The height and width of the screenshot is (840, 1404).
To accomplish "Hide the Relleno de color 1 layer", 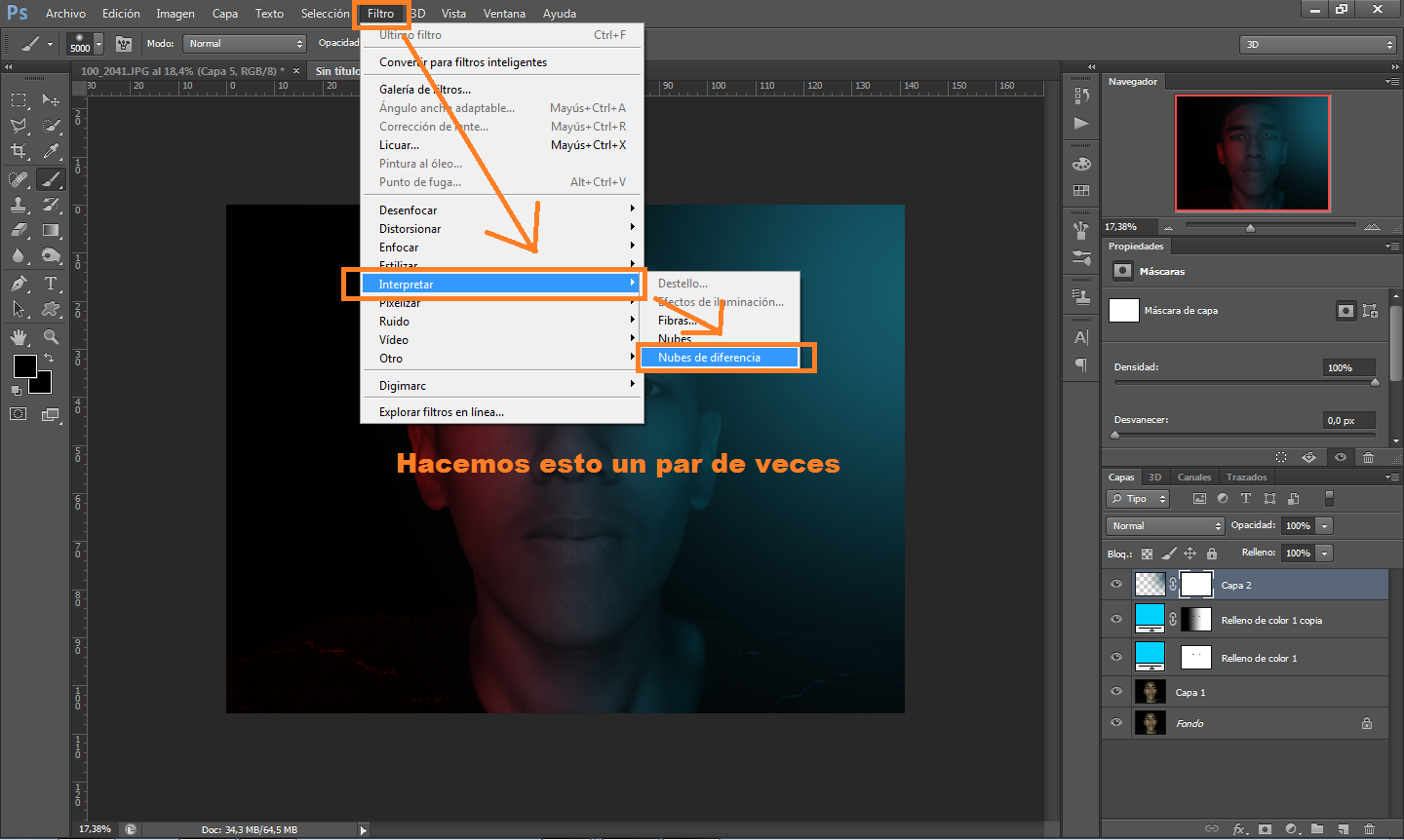I will (x=1116, y=658).
